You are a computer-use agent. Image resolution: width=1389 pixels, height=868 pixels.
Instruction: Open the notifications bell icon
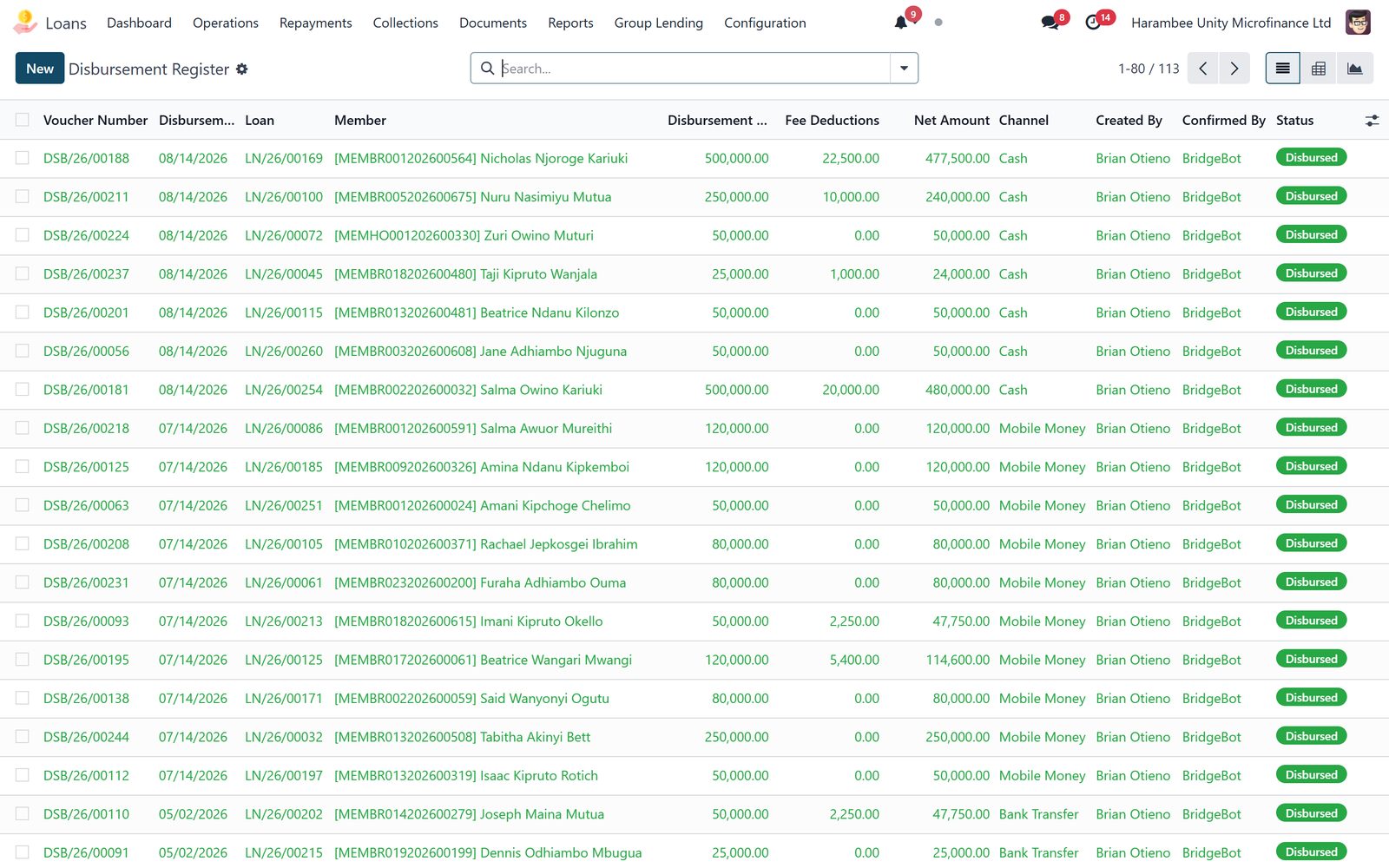pyautogui.click(x=901, y=23)
